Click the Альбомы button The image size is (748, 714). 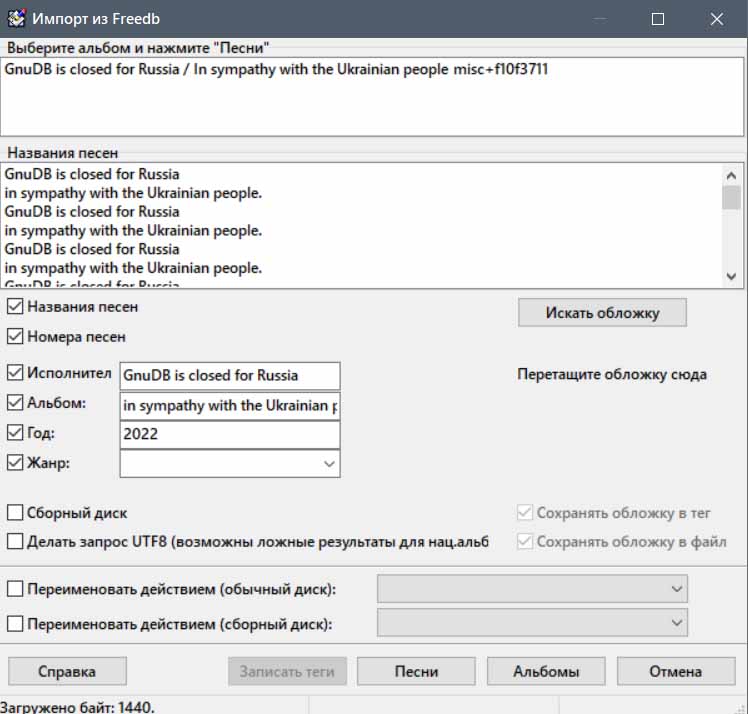[546, 671]
